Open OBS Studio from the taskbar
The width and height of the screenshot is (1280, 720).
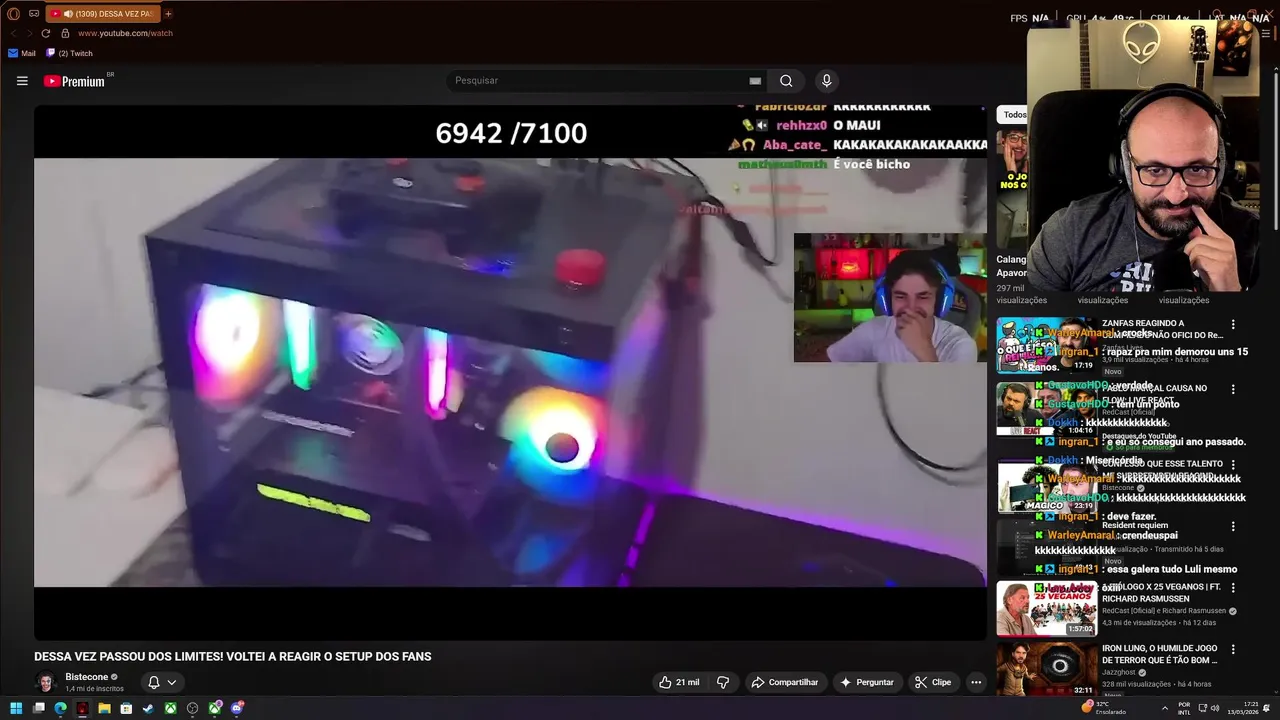tap(193, 708)
